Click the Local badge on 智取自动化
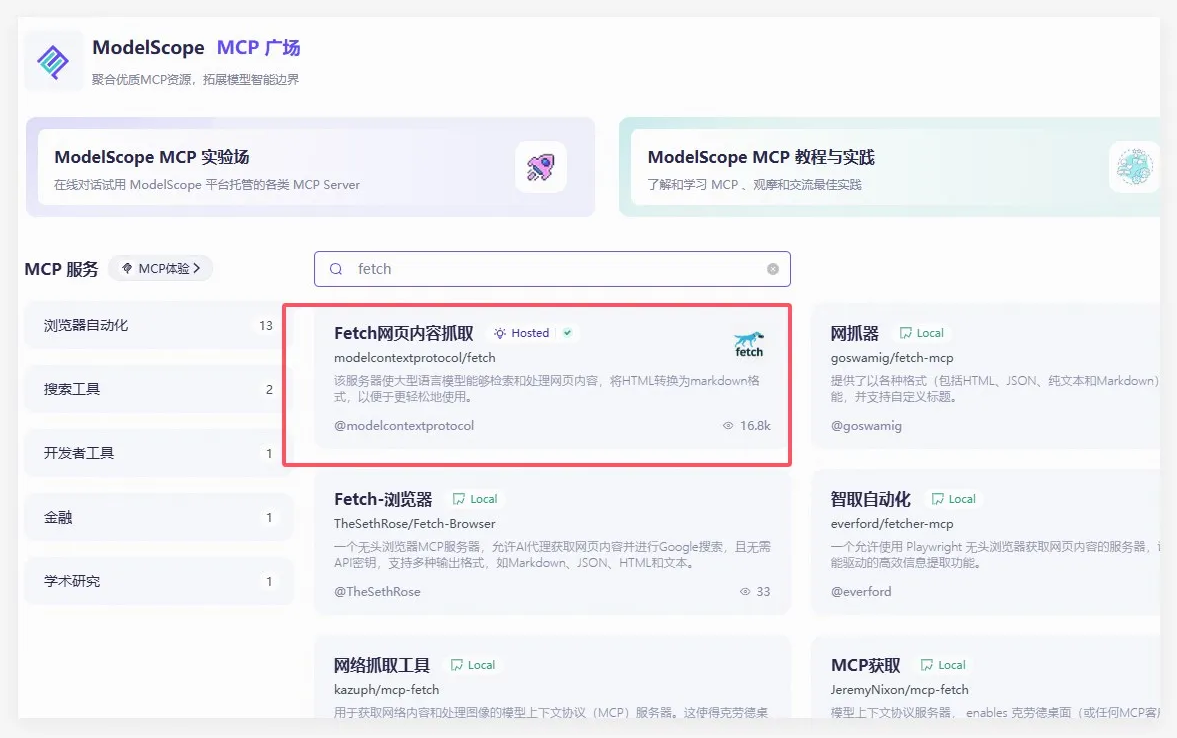This screenshot has height=738, width=1177. 953,499
